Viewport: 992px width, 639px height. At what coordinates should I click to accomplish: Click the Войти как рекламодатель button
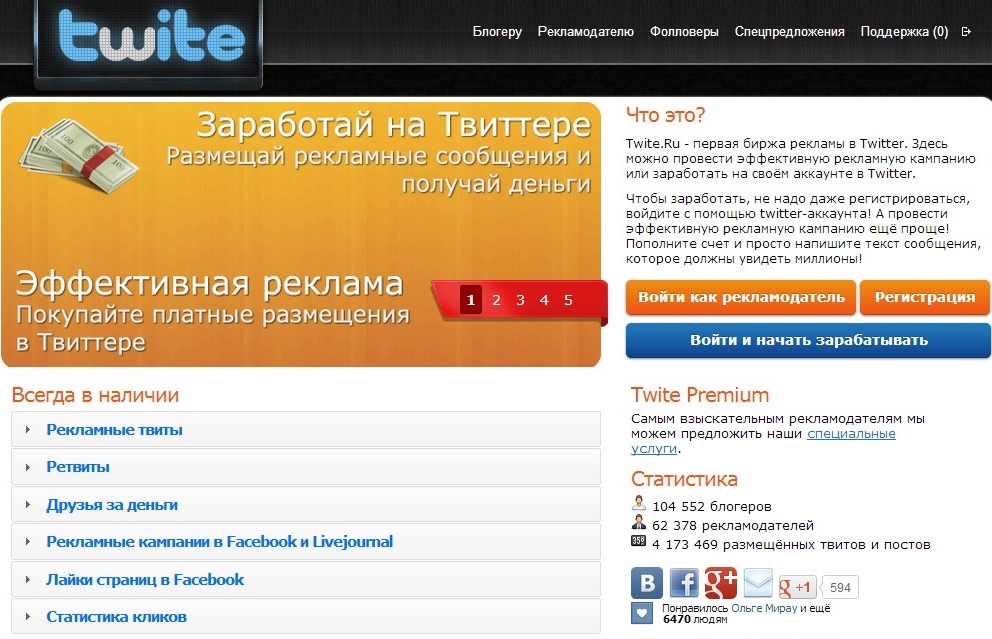[741, 297]
